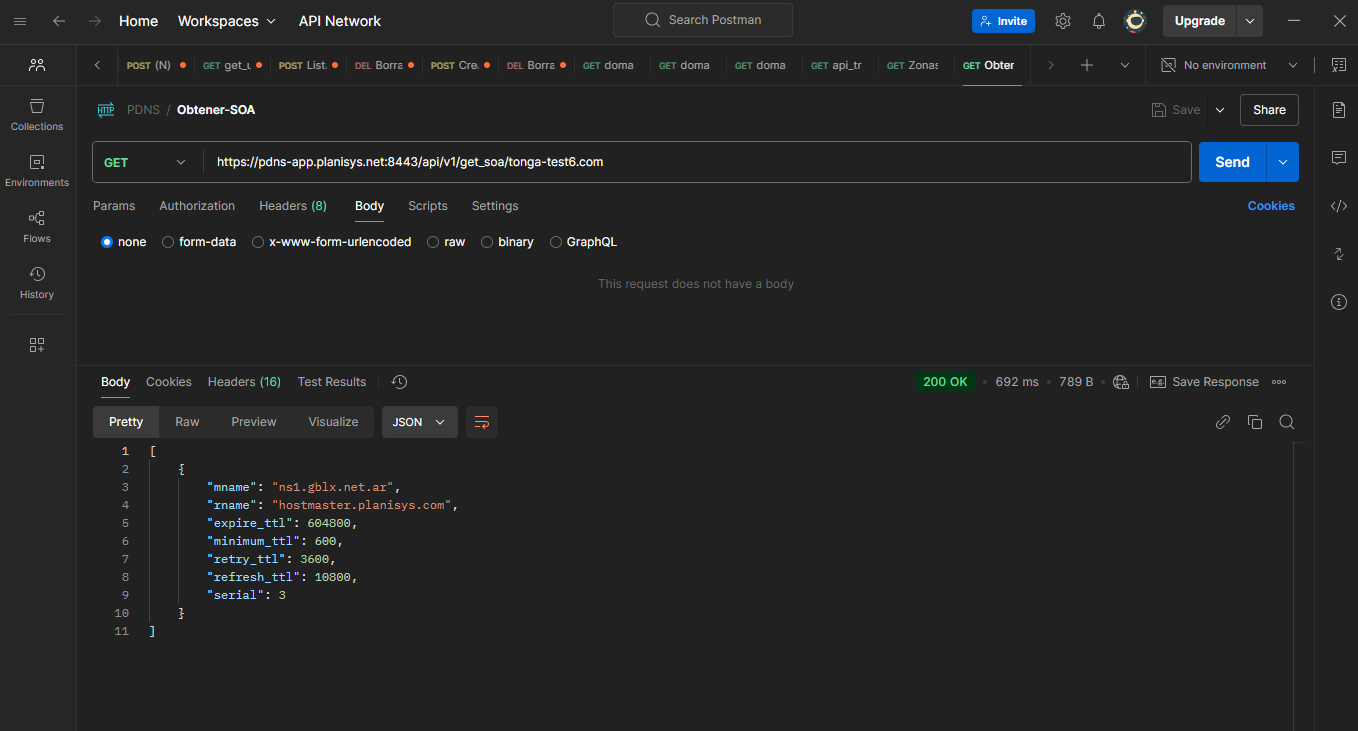Open the Collections sidebar panel
The height and width of the screenshot is (731, 1358).
(37, 115)
